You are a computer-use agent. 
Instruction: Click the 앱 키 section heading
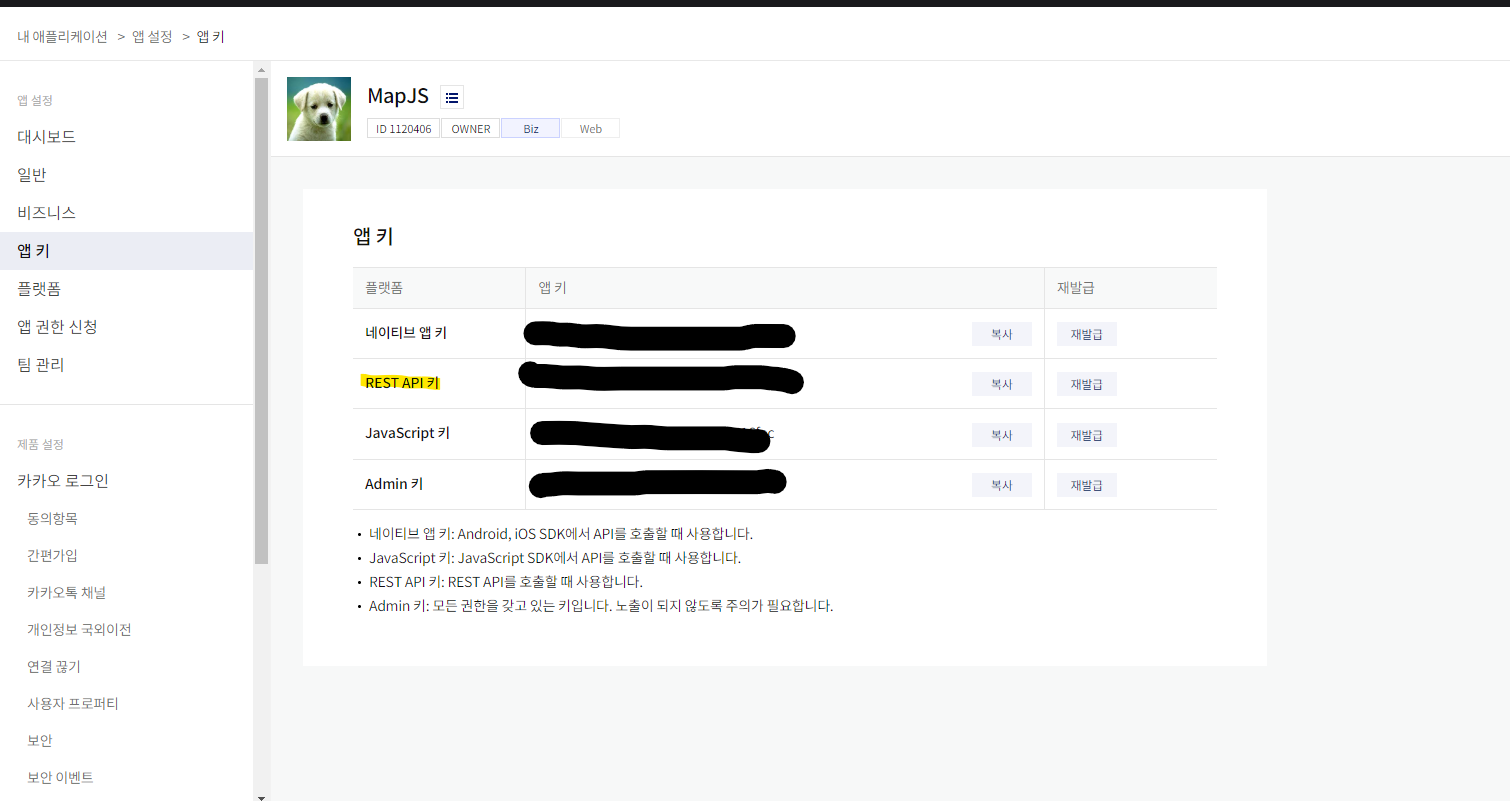(x=373, y=237)
